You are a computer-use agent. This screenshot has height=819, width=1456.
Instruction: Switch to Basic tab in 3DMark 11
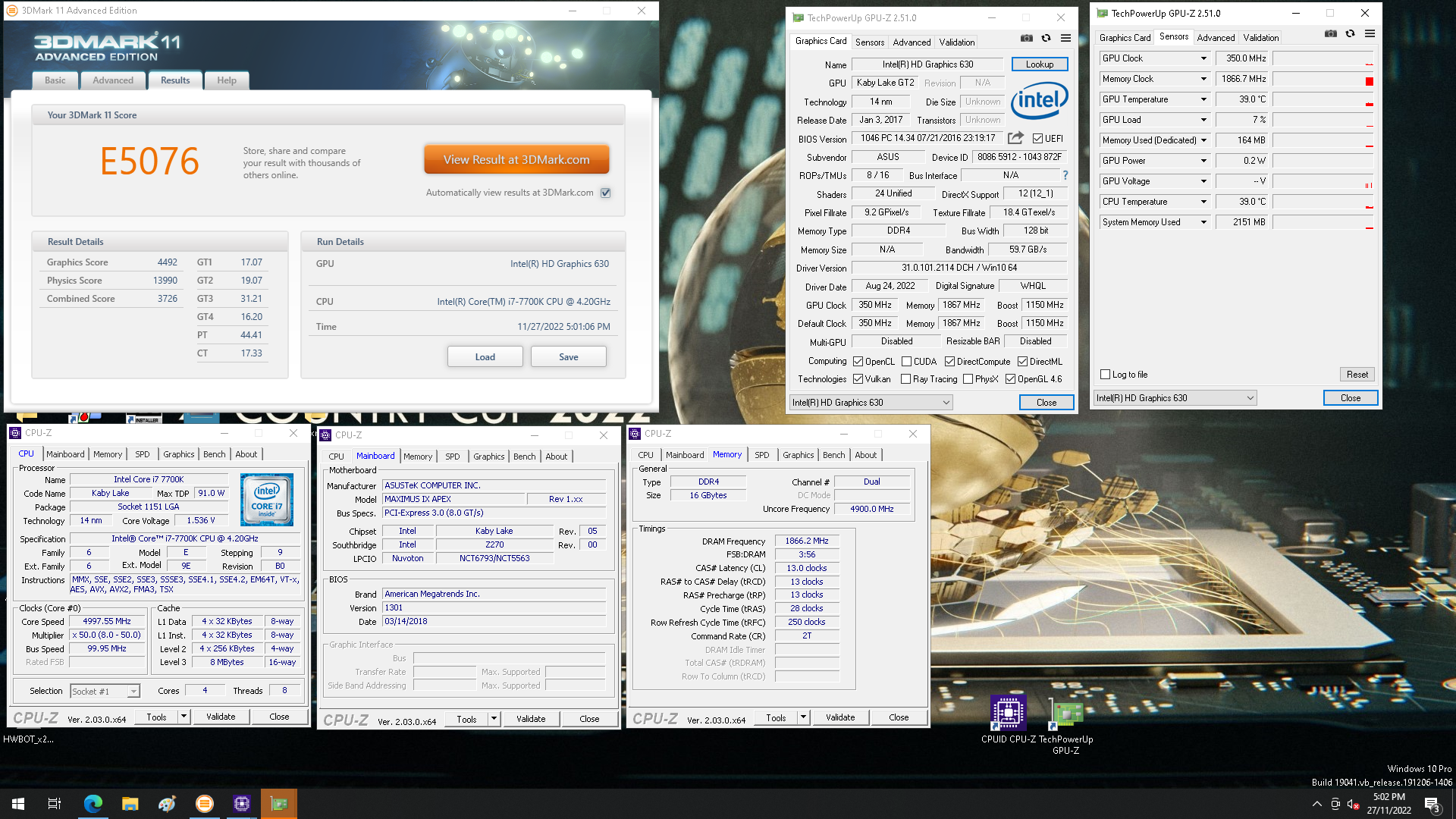click(x=55, y=80)
